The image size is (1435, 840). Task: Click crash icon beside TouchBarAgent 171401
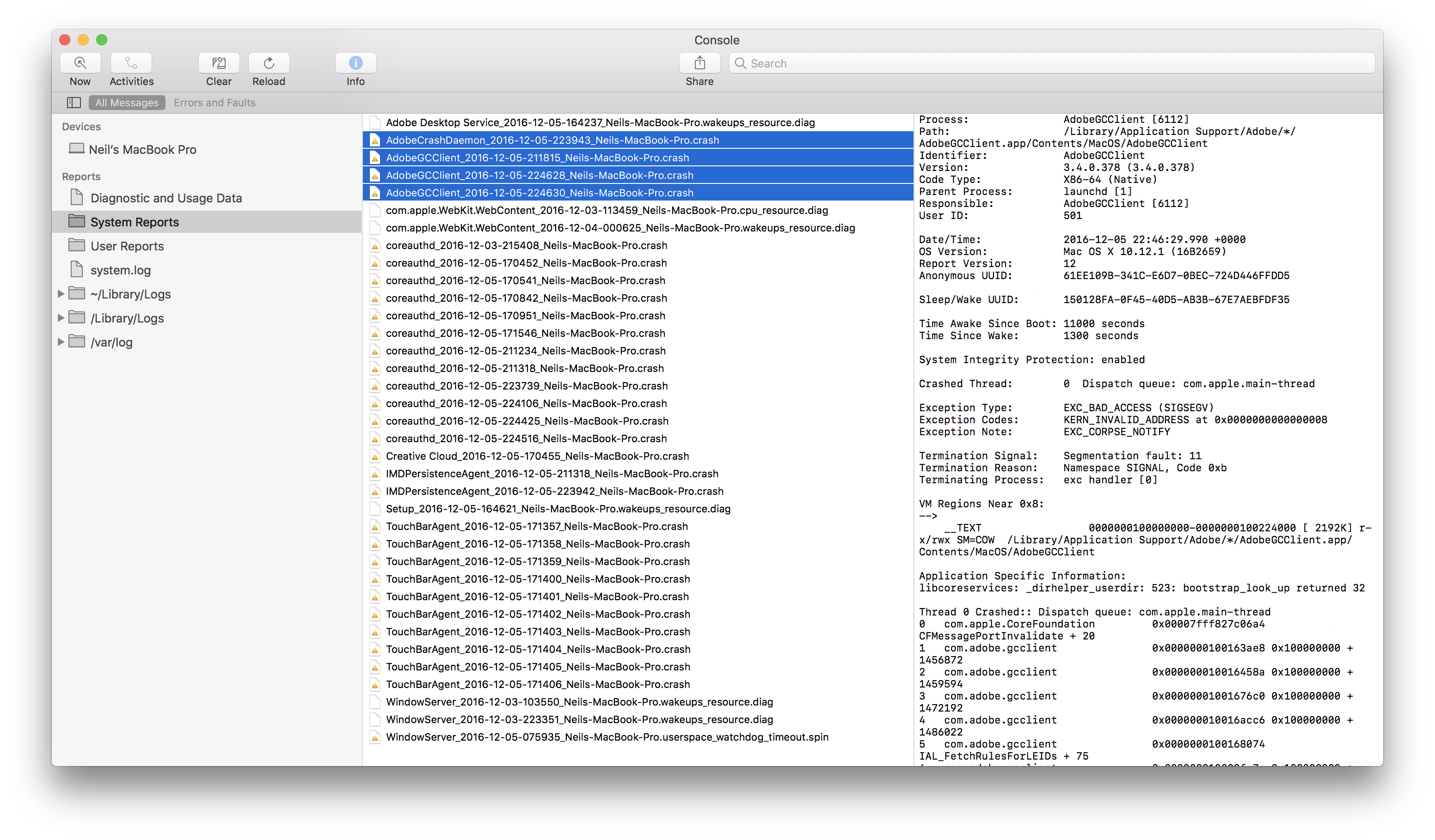coord(374,597)
